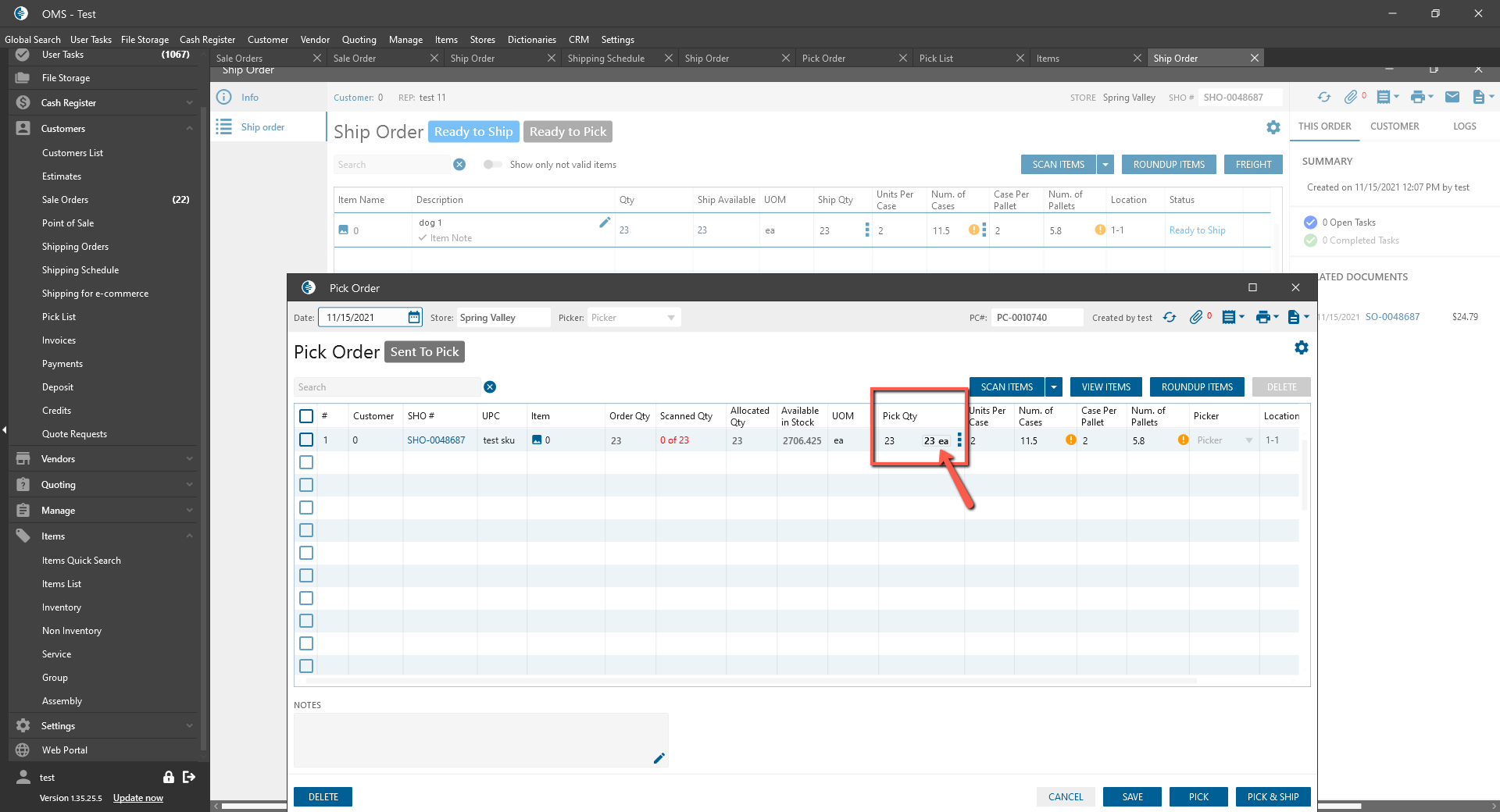Open the Pick Order settings gear
This screenshot has width=1500, height=812.
pos(1301,347)
